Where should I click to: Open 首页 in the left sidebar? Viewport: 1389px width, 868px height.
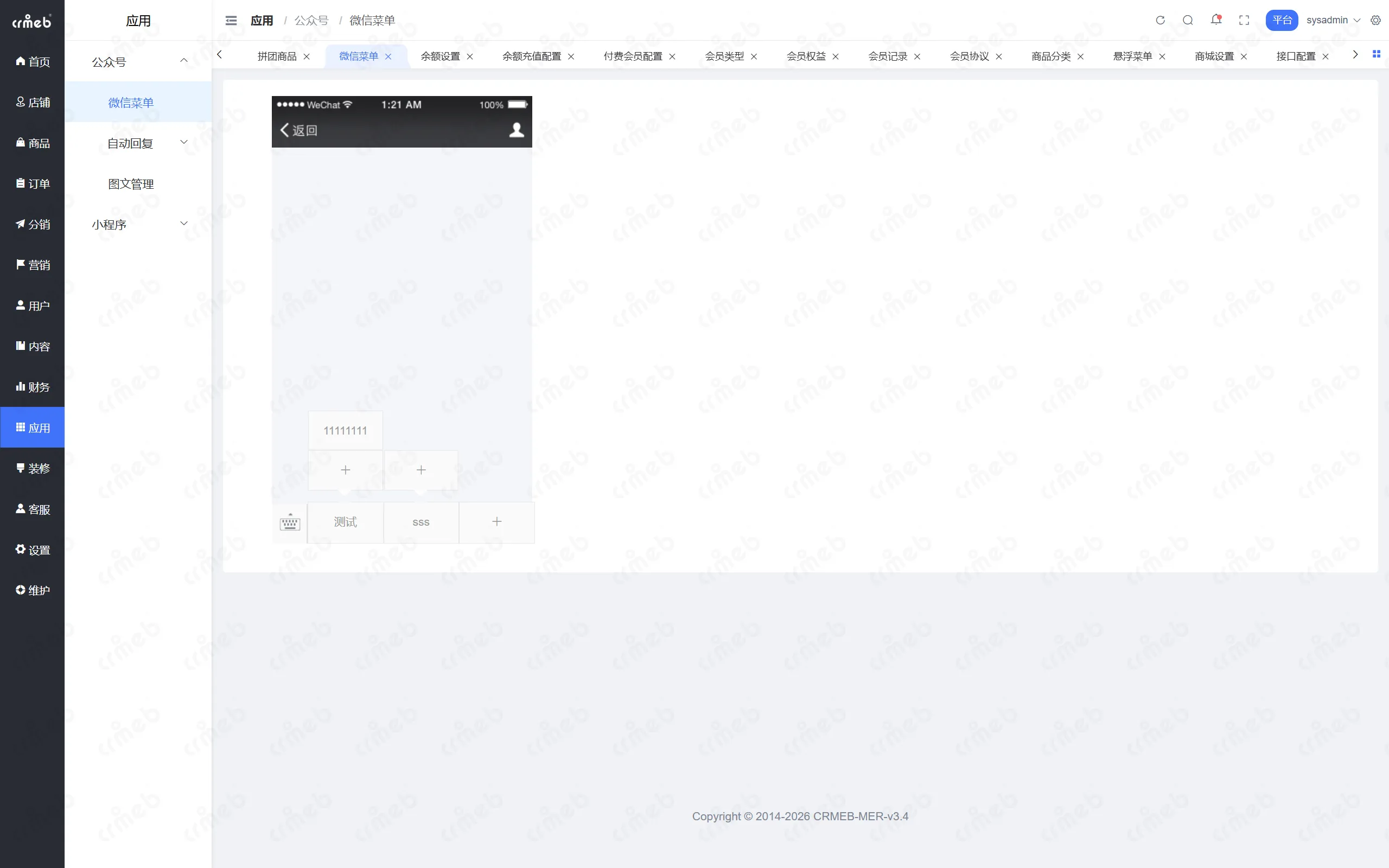(x=32, y=61)
